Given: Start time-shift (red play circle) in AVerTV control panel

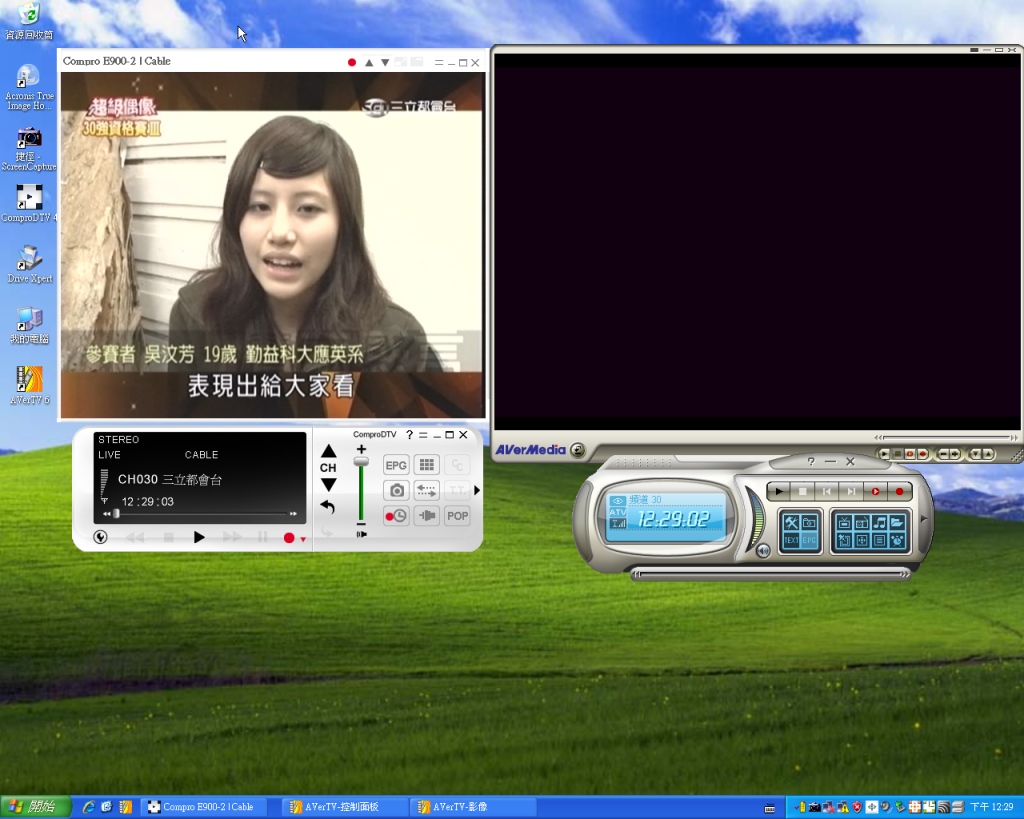Looking at the screenshot, I should tap(875, 491).
